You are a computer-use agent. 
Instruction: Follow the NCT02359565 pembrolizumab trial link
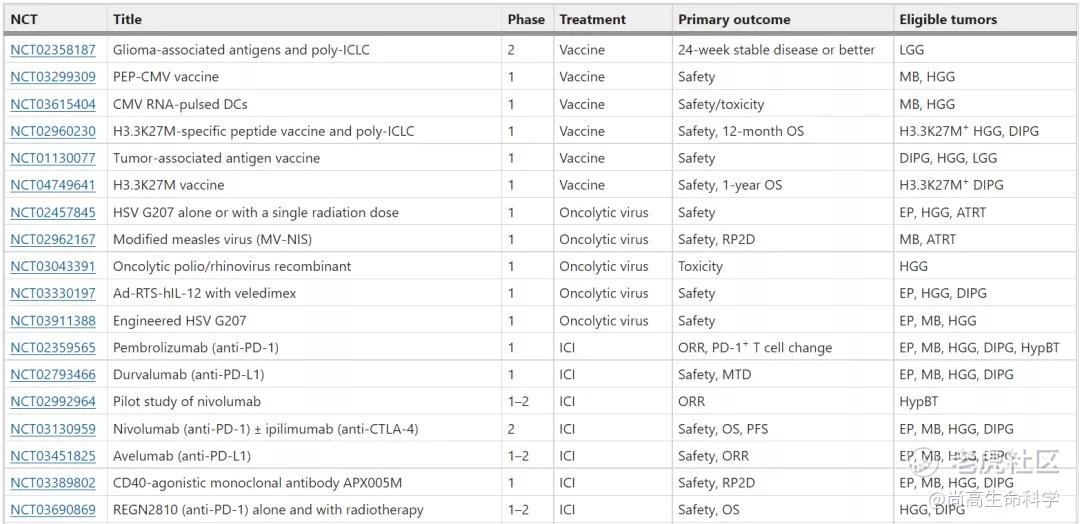[x=53, y=348]
